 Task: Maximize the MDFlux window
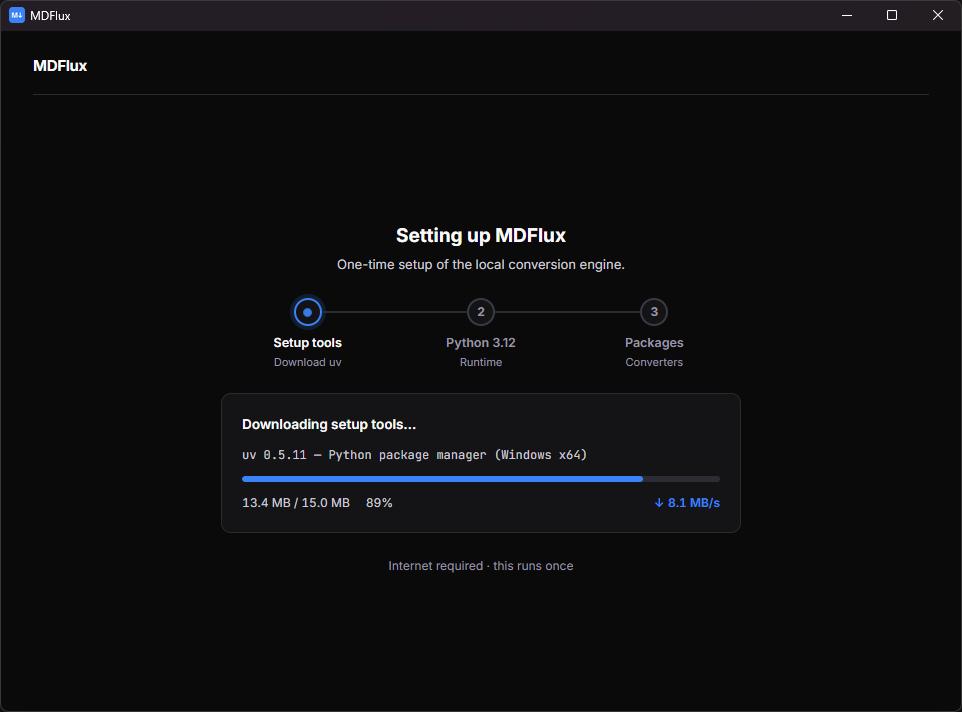tap(892, 15)
